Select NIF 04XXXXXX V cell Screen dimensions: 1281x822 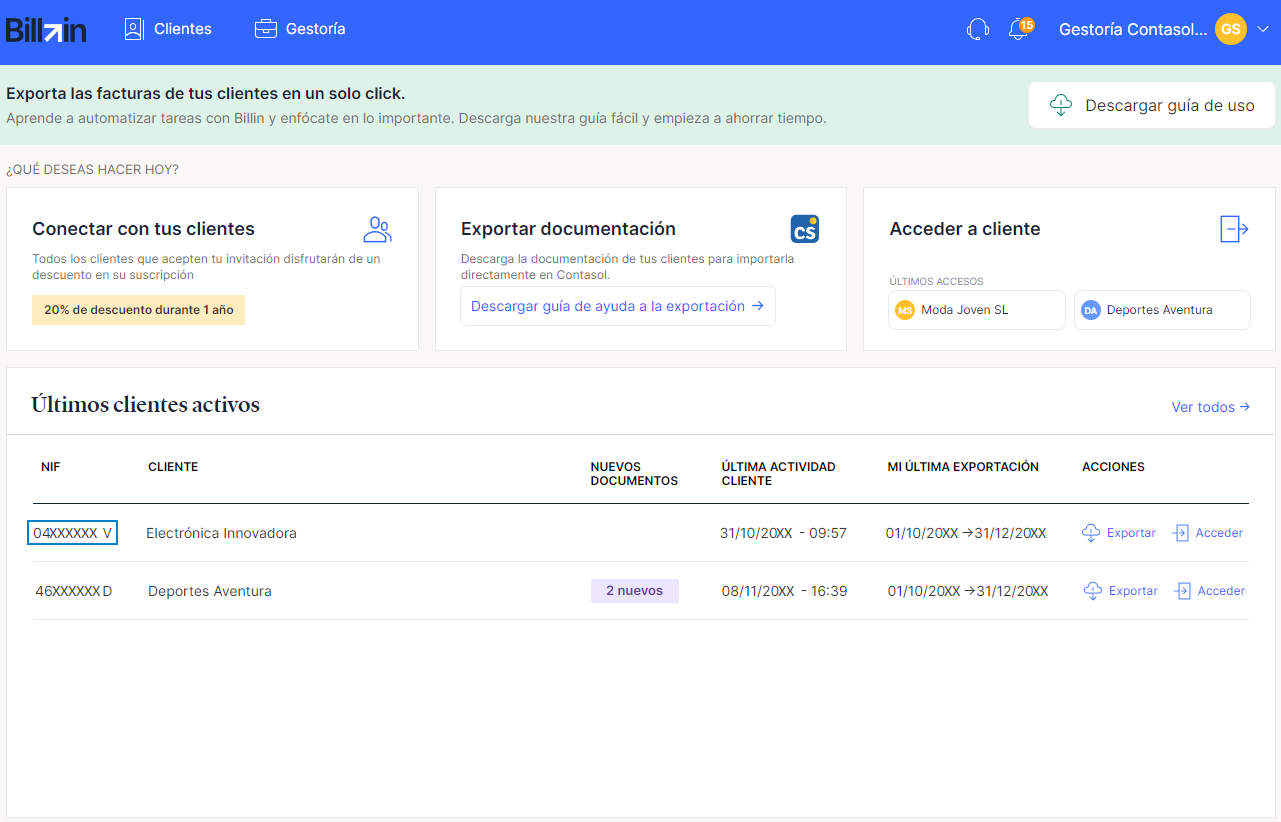(72, 533)
